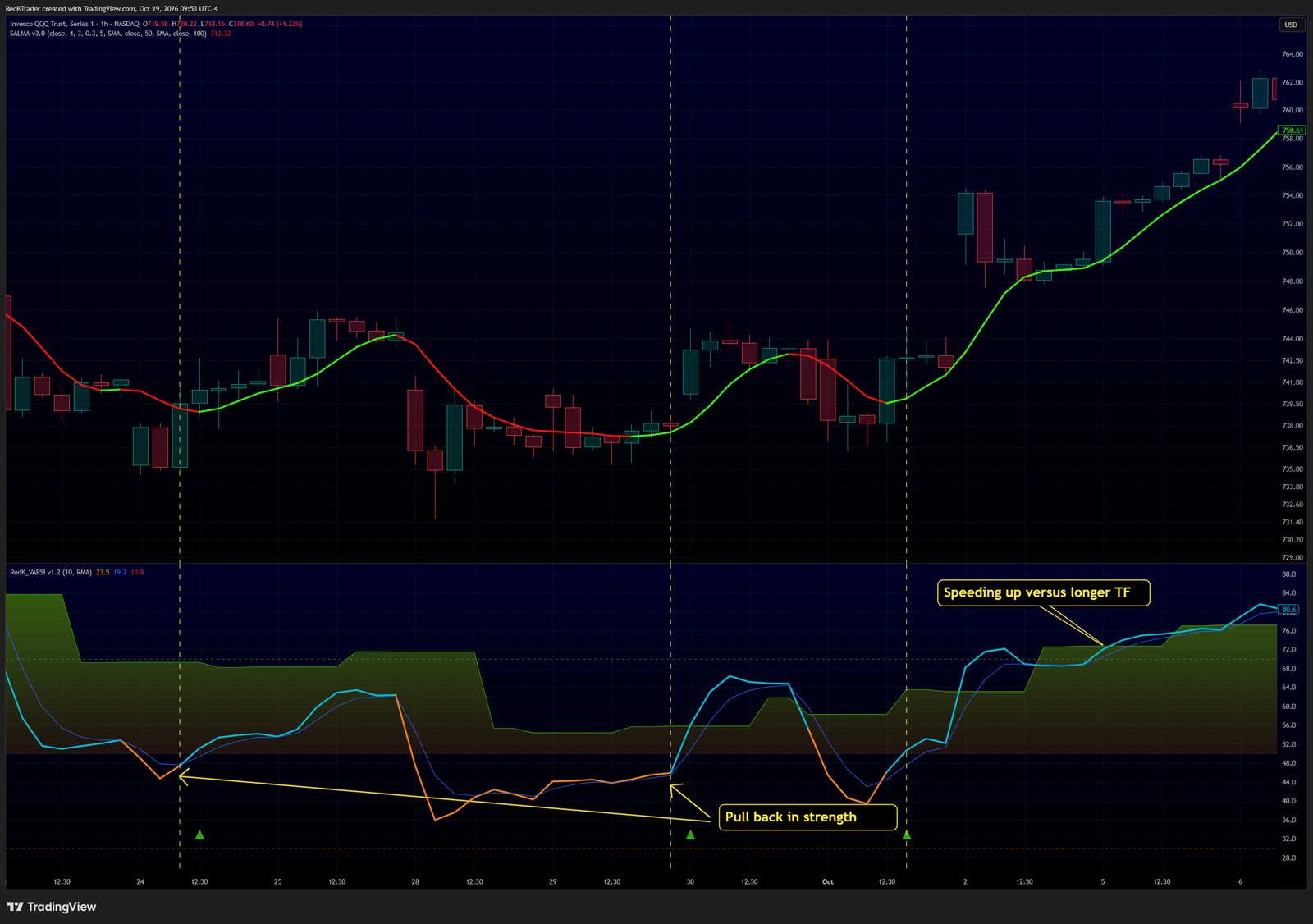Select the 'Speeding up versus longer TF' callout
Image resolution: width=1313 pixels, height=924 pixels.
pos(1043,592)
